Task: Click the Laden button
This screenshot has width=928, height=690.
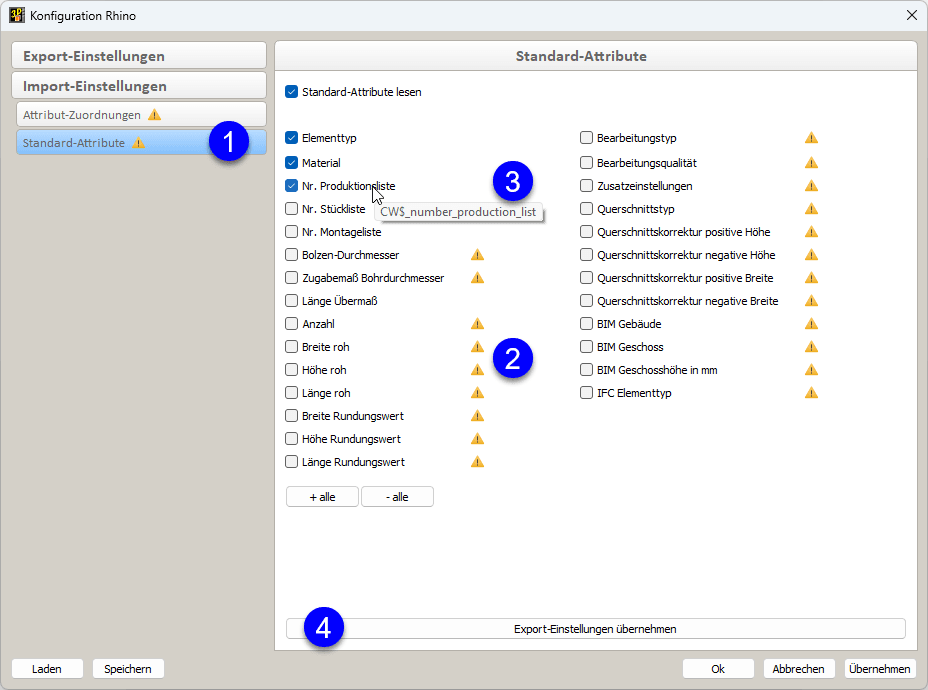Action: pyautogui.click(x=47, y=669)
